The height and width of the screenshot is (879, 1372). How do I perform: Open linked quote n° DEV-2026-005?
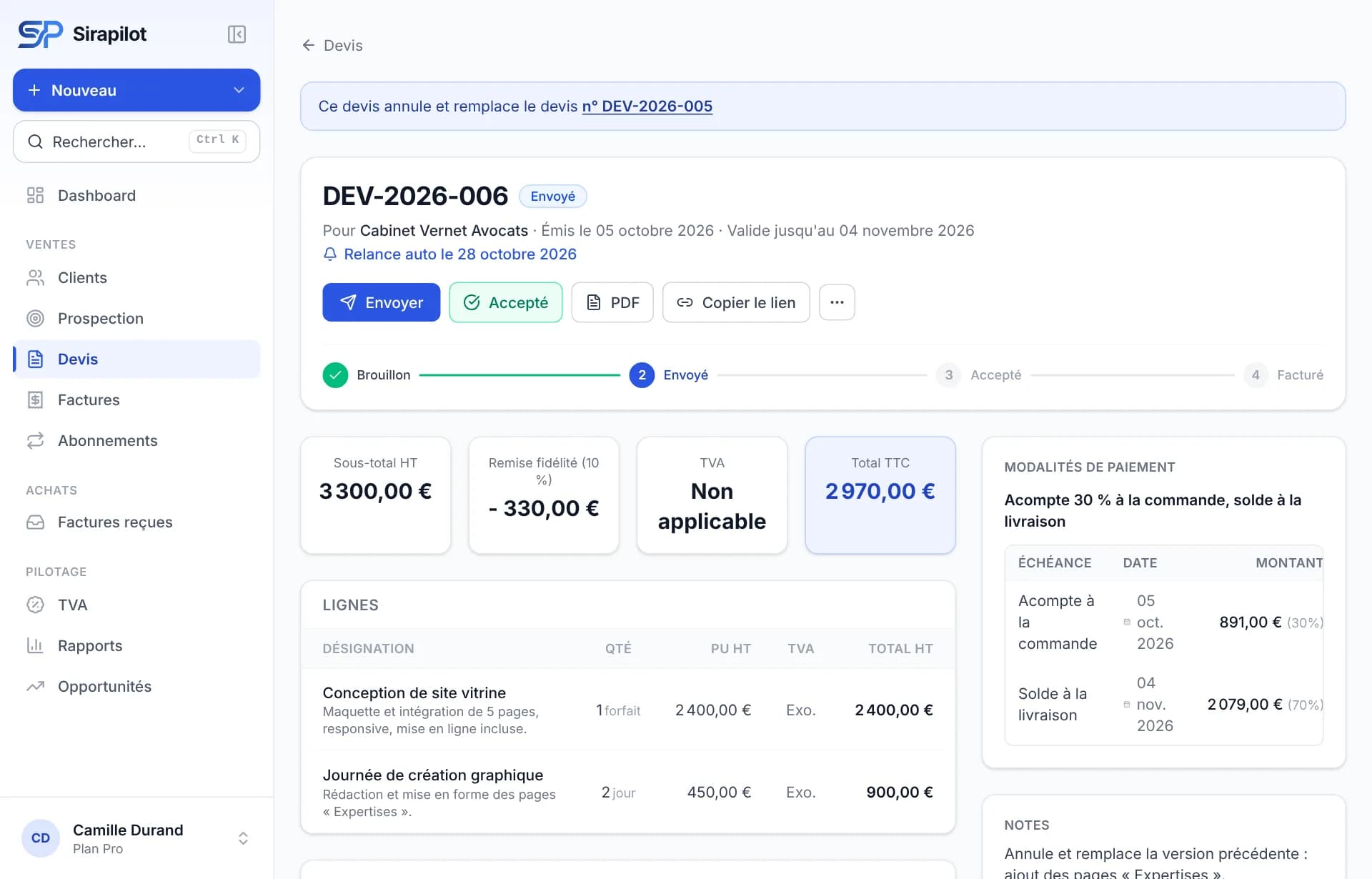[647, 106]
